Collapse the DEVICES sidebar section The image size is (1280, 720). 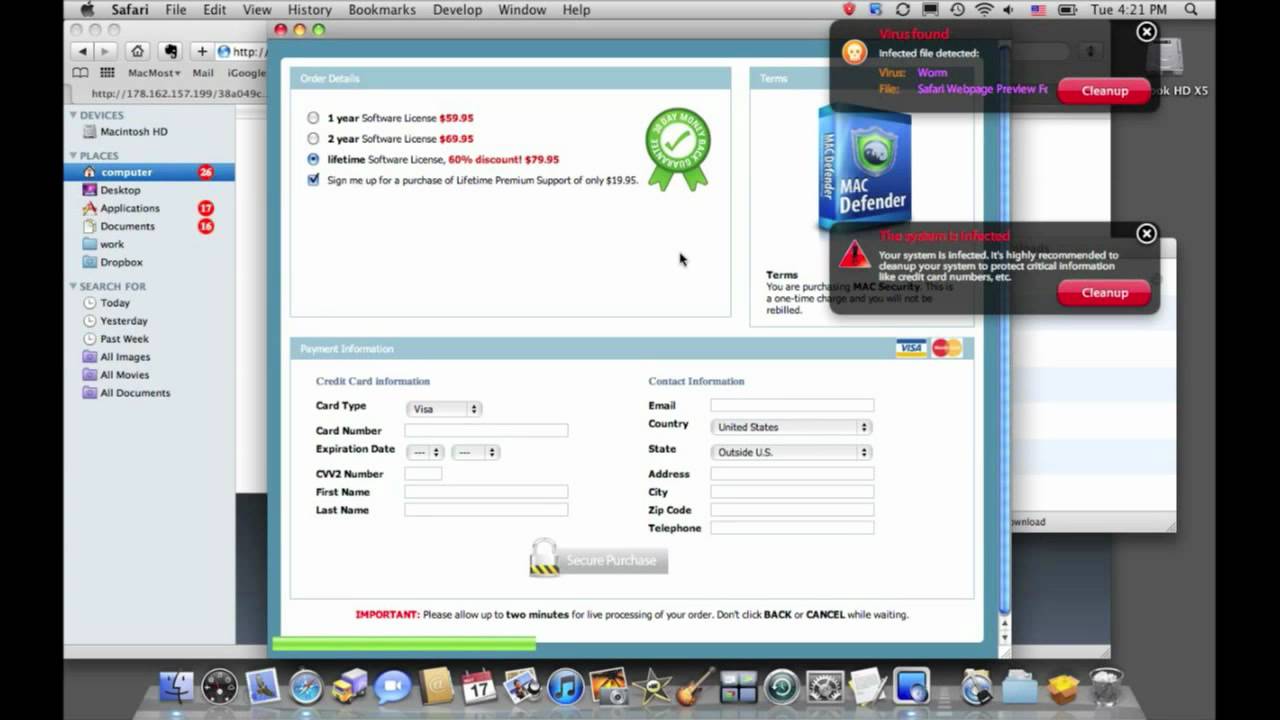pyautogui.click(x=73, y=115)
